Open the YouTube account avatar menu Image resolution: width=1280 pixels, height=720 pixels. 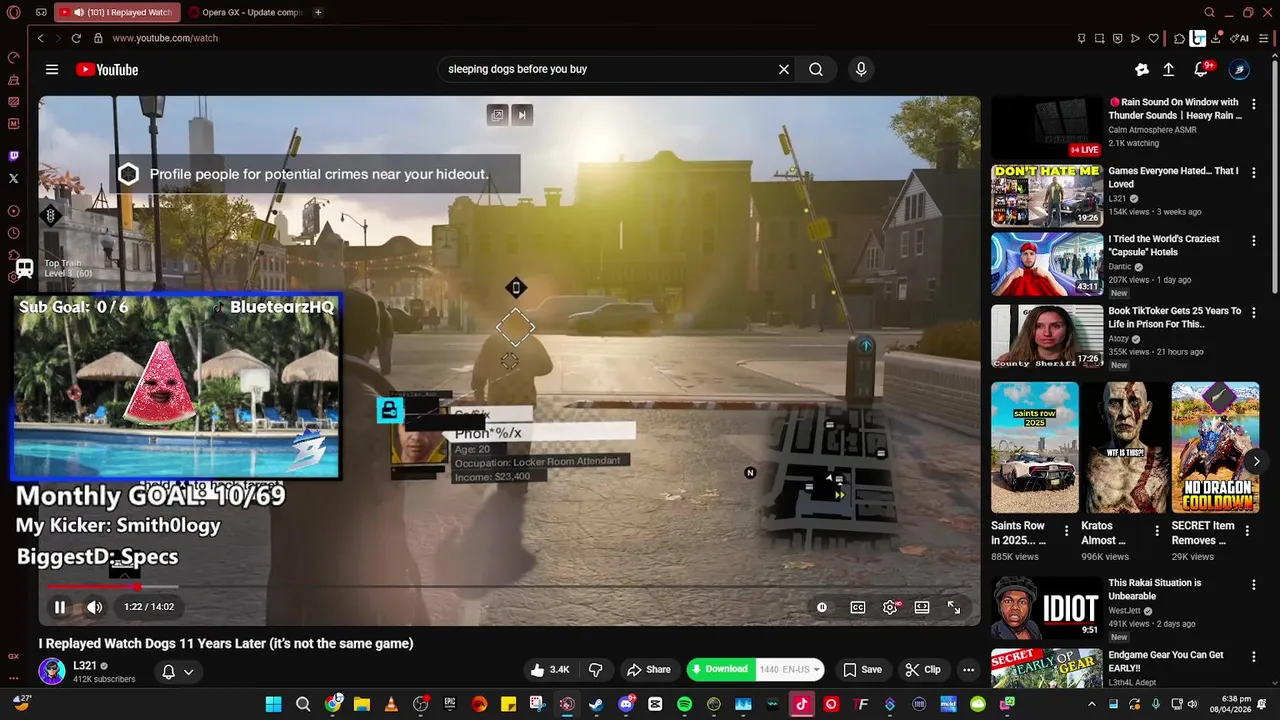[1239, 69]
